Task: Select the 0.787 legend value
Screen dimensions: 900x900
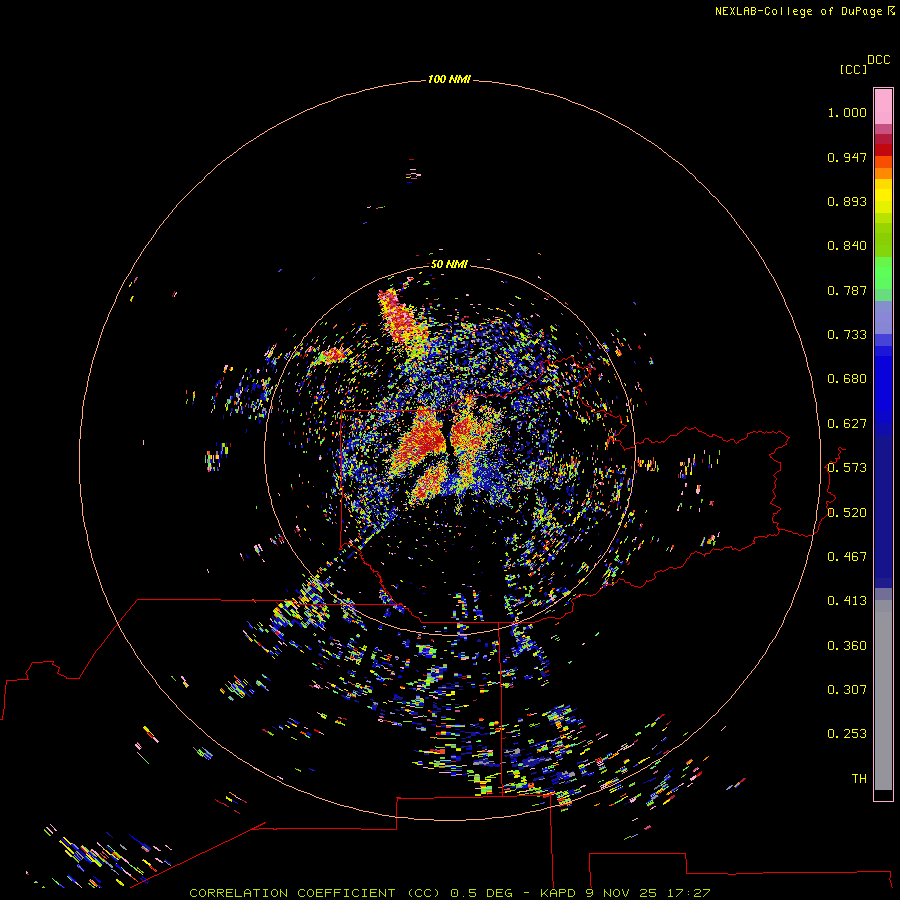Action: click(x=847, y=290)
